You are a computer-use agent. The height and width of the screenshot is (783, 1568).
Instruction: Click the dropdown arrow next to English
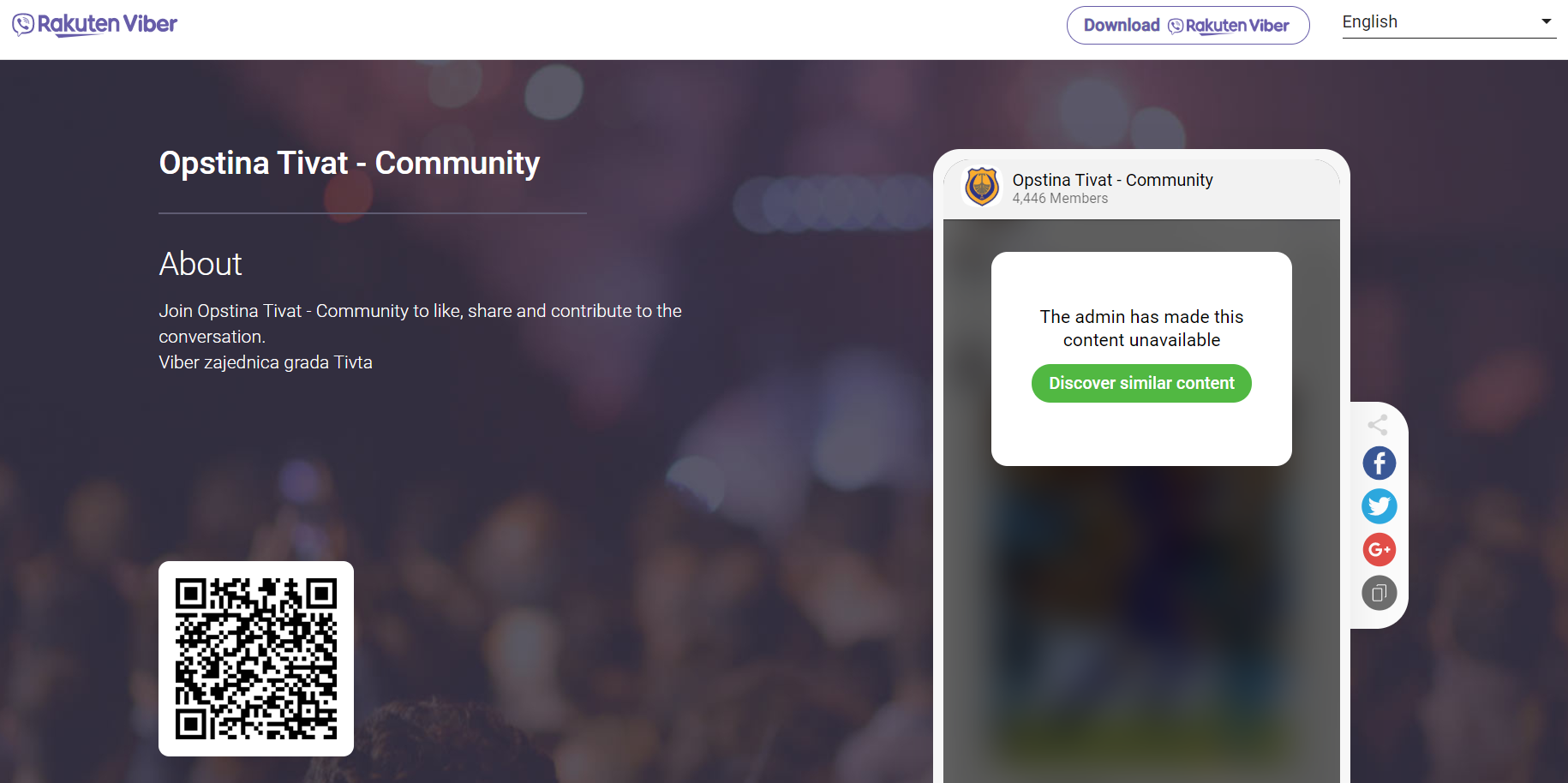point(1547,21)
